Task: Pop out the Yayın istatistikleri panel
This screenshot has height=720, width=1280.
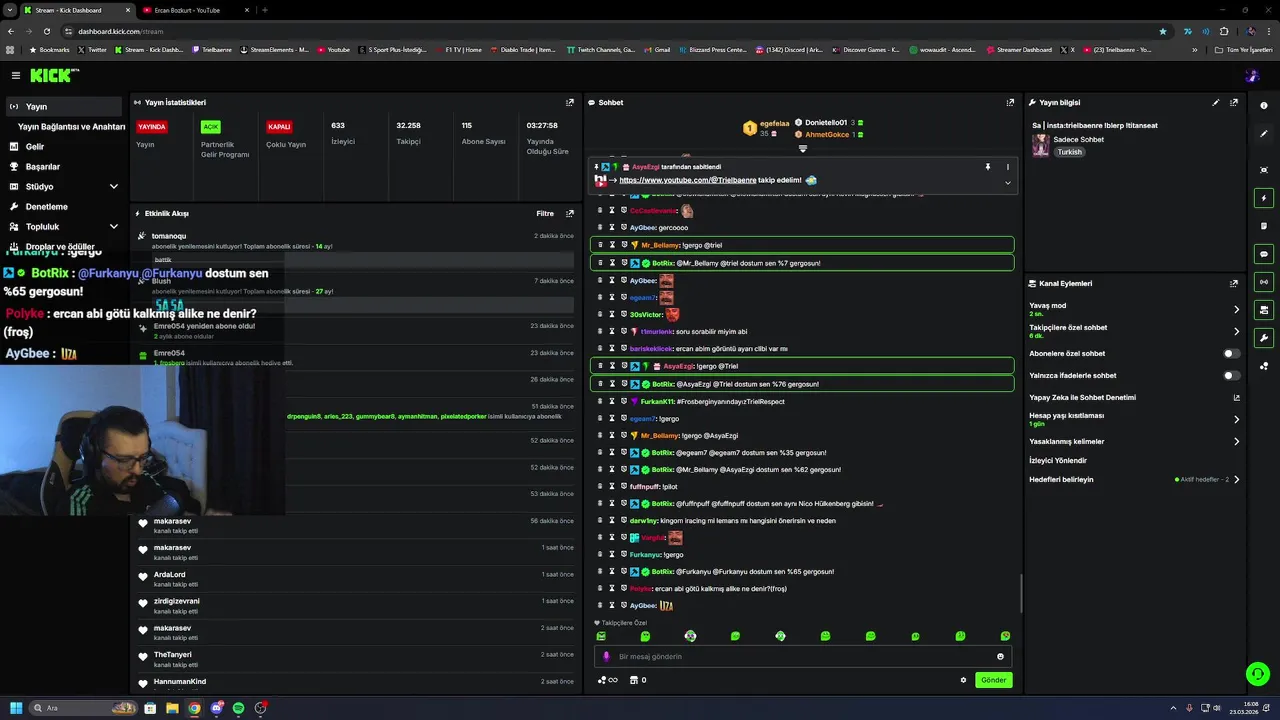Action: point(570,102)
